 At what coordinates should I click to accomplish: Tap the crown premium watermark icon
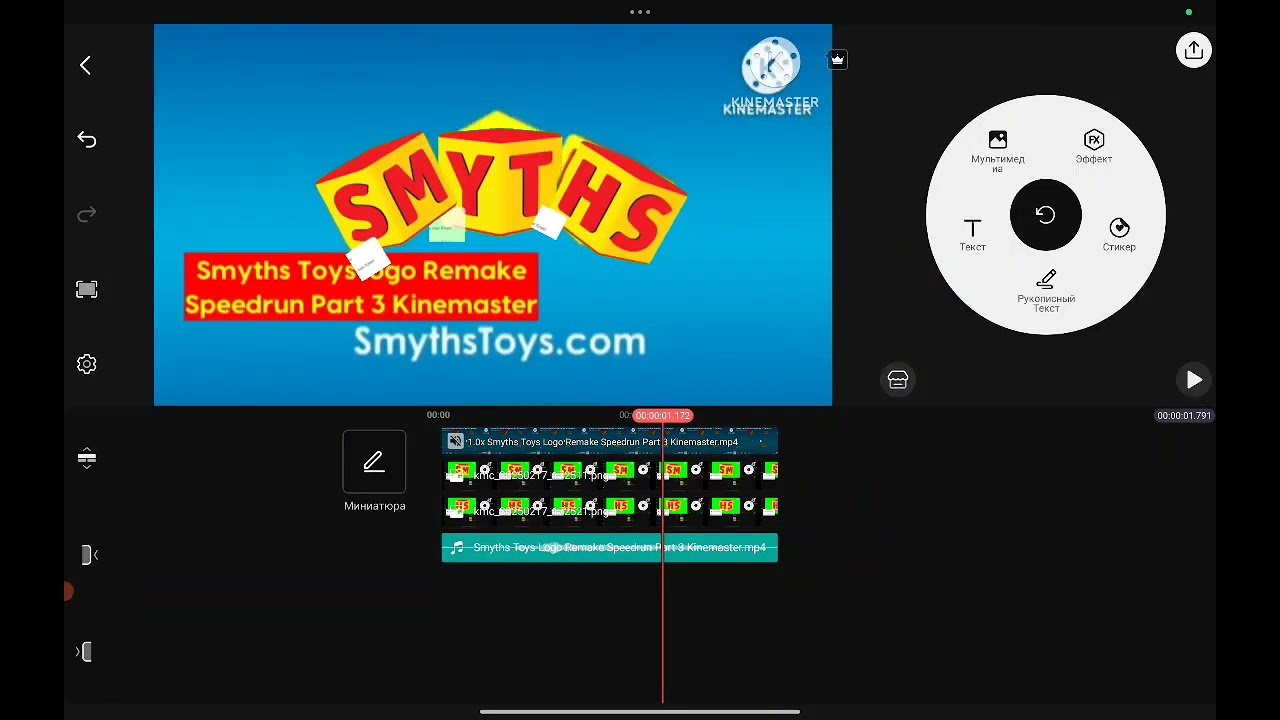point(838,60)
